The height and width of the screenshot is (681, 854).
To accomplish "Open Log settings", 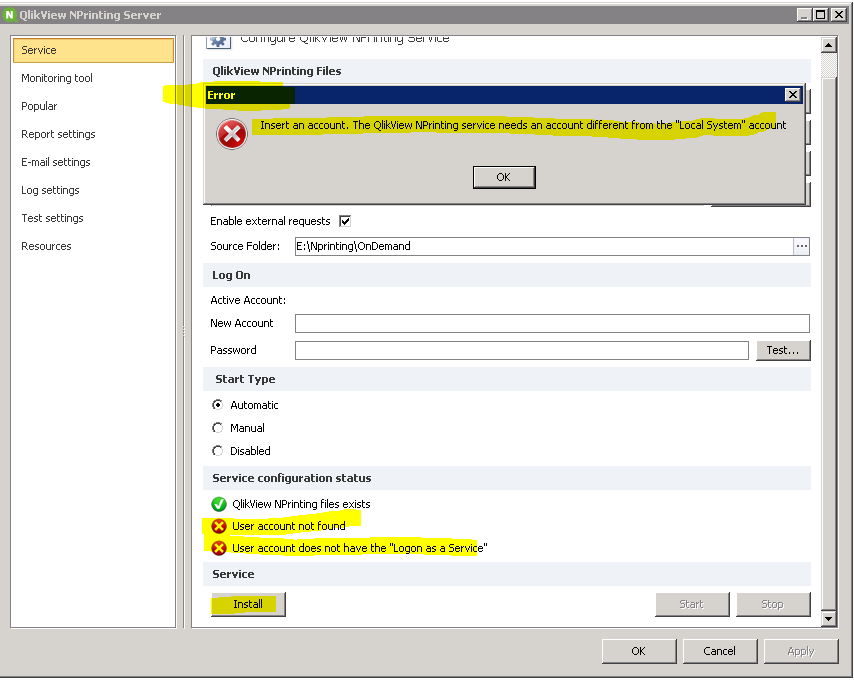I will pyautogui.click(x=50, y=190).
